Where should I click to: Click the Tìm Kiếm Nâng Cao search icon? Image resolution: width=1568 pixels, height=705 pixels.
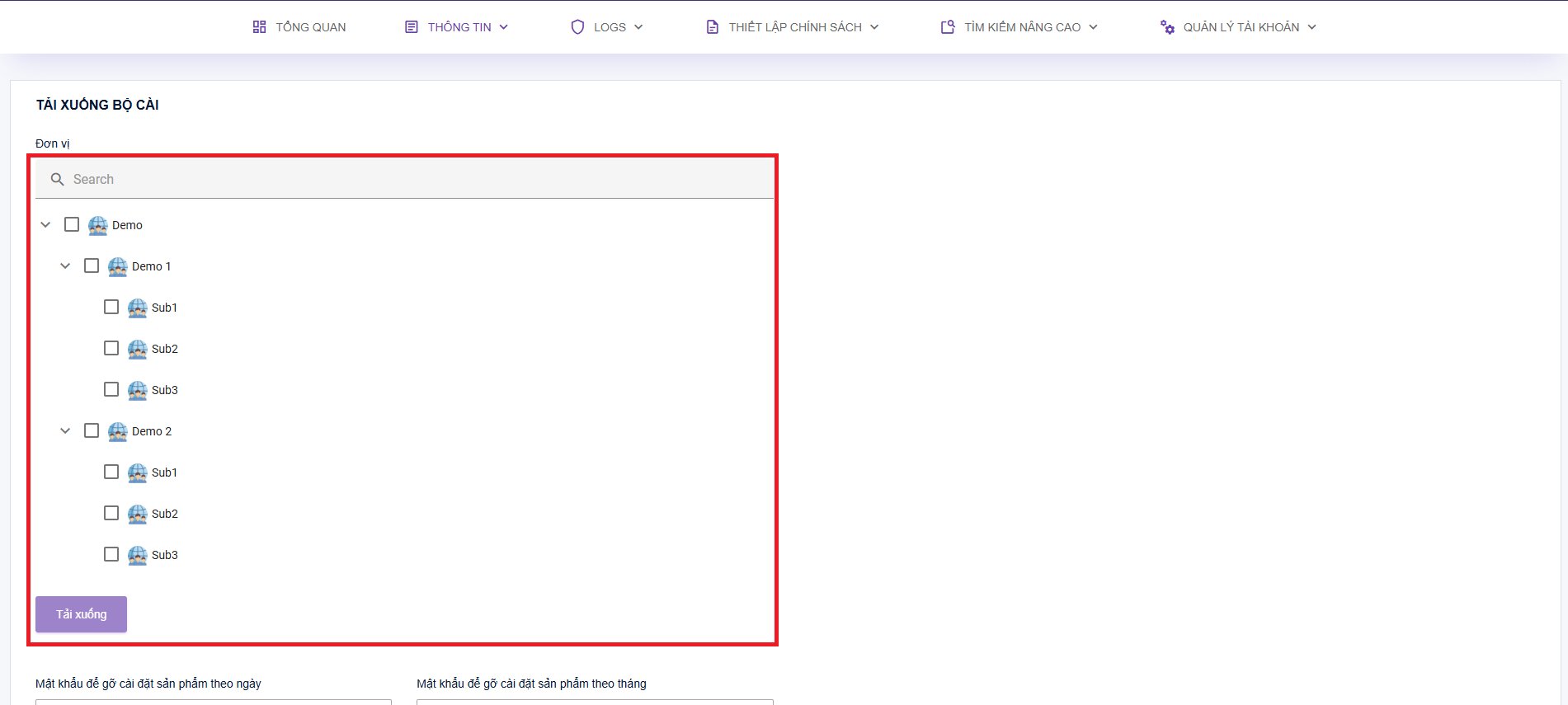coord(948,27)
